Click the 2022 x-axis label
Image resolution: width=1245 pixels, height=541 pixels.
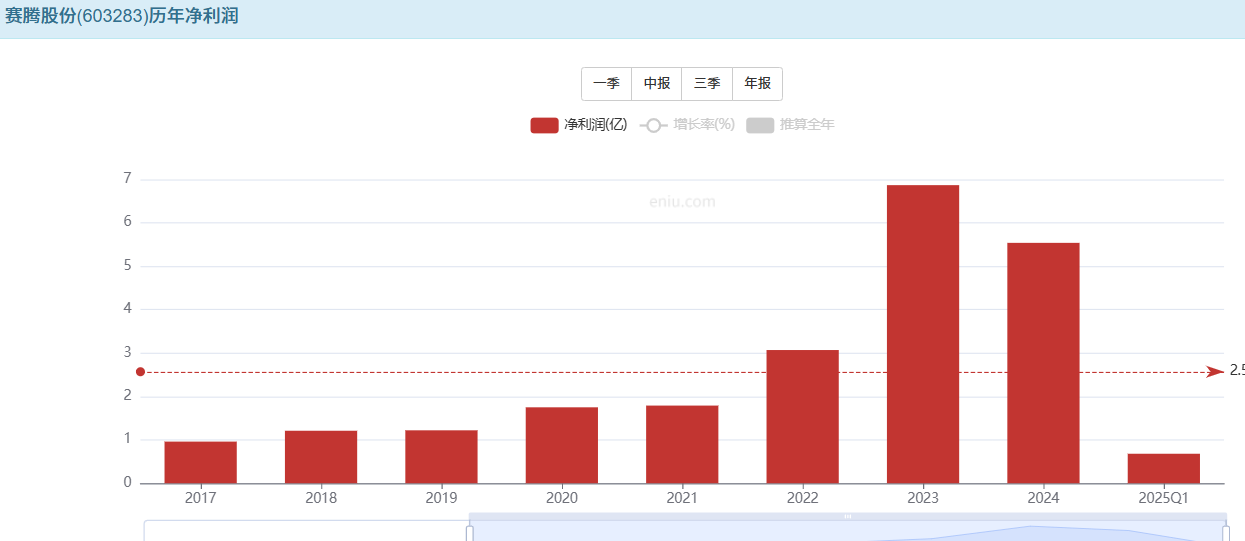point(802,498)
